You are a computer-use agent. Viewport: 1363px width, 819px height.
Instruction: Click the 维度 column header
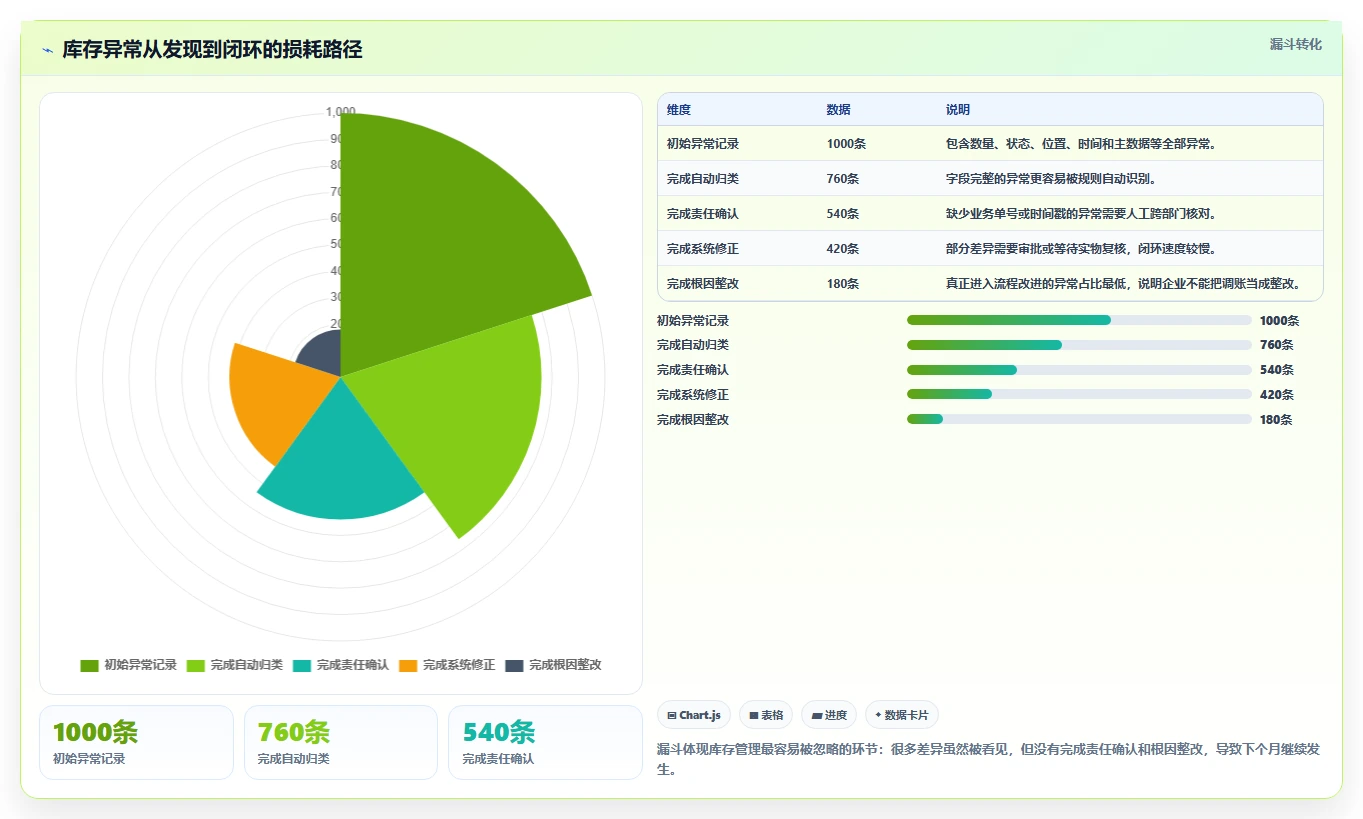679,110
